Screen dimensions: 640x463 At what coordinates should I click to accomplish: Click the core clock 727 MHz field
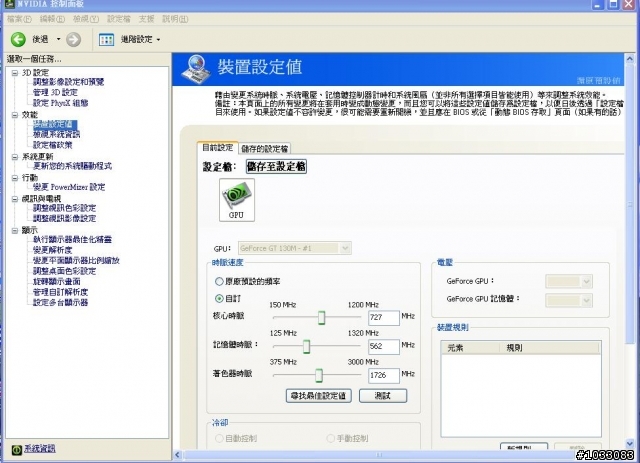(x=384, y=317)
